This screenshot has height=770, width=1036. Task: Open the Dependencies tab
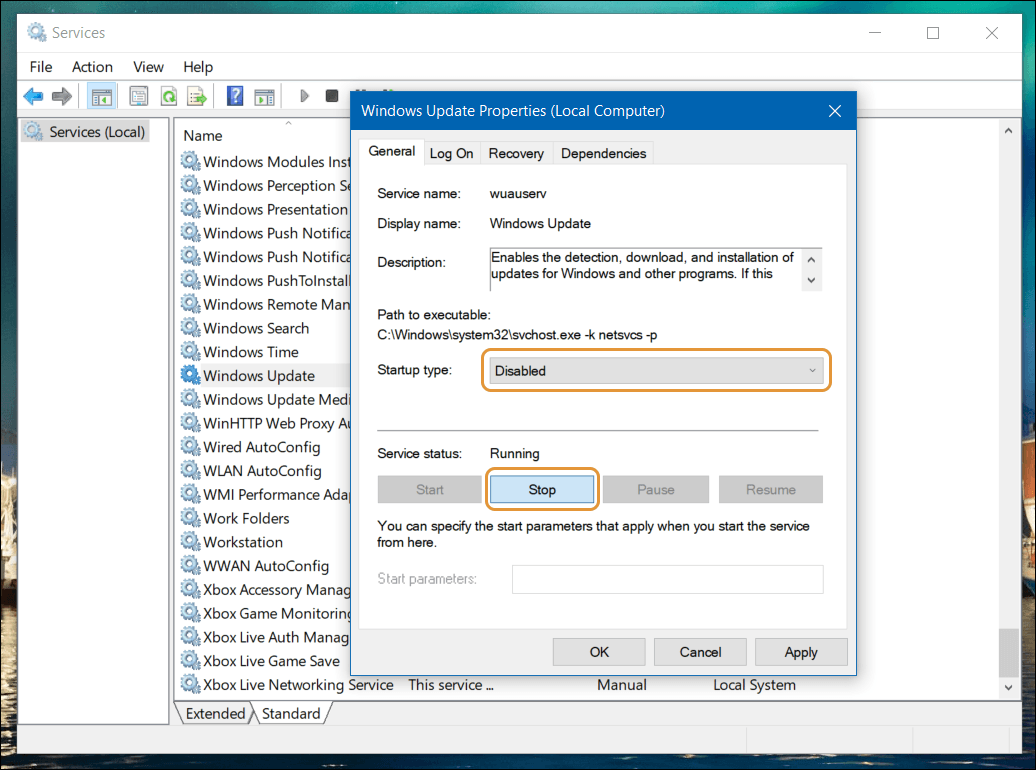pos(603,153)
